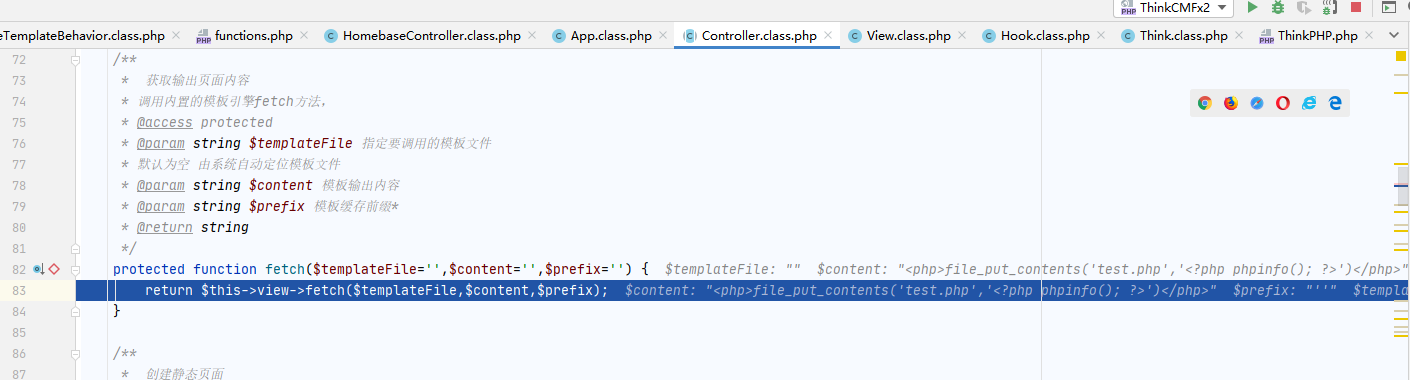The image size is (1410, 380).
Task: Collapse fold marker at line 84
Action: coord(75,311)
